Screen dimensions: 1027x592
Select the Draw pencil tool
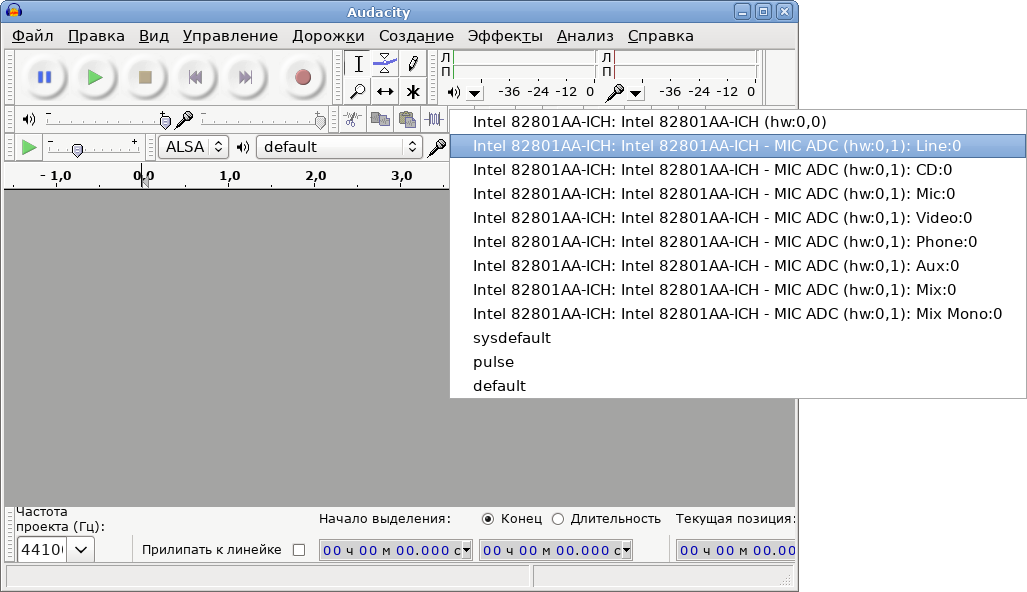[x=412, y=64]
